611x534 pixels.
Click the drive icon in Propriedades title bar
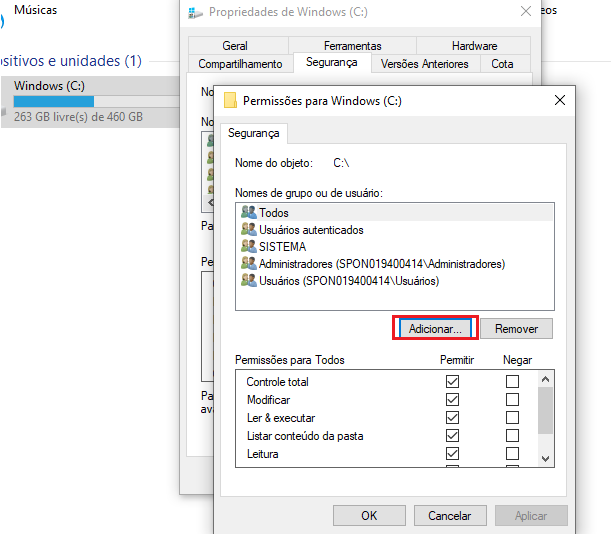(x=195, y=13)
